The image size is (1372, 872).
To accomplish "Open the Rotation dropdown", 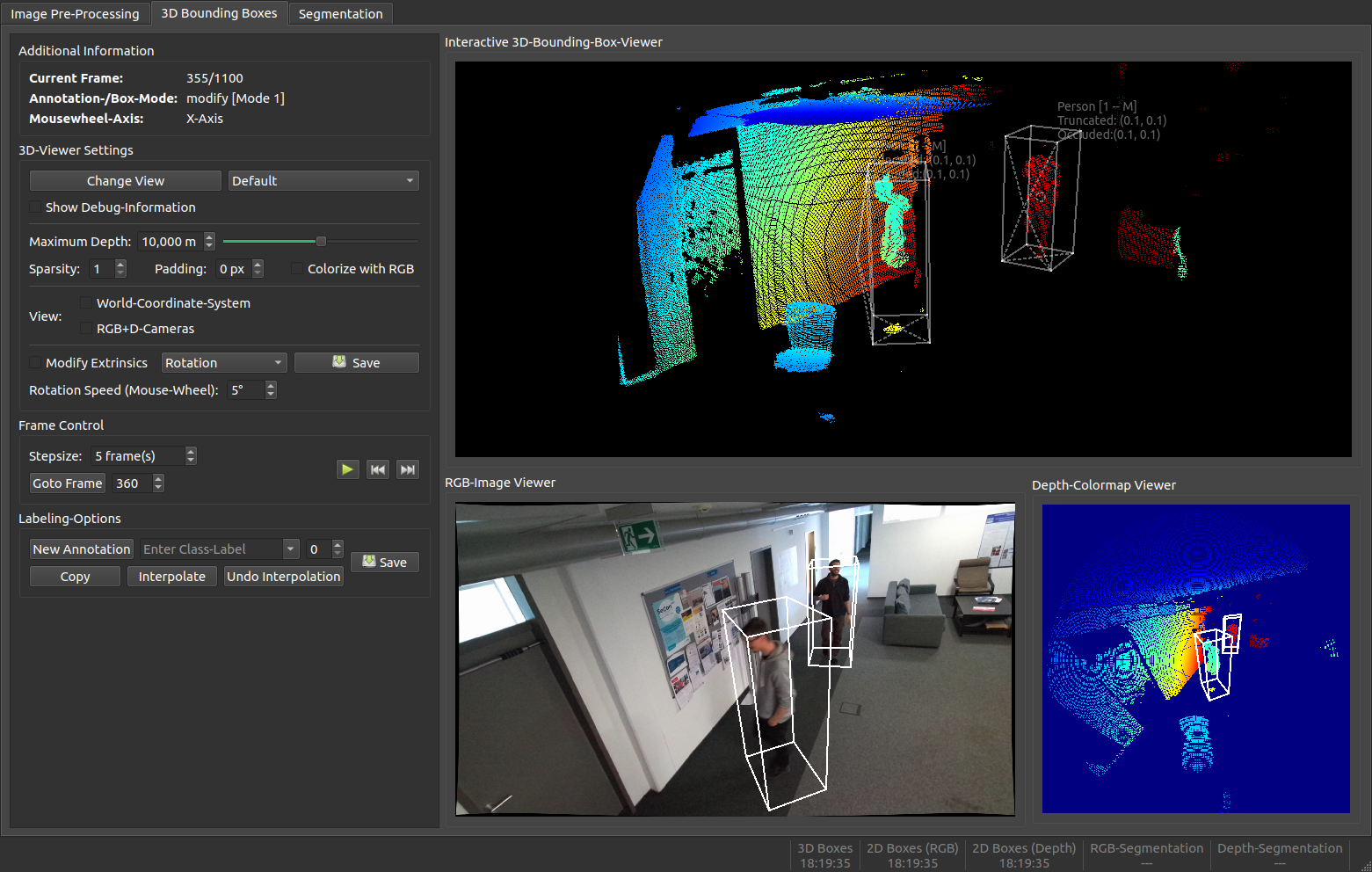I will (224, 363).
